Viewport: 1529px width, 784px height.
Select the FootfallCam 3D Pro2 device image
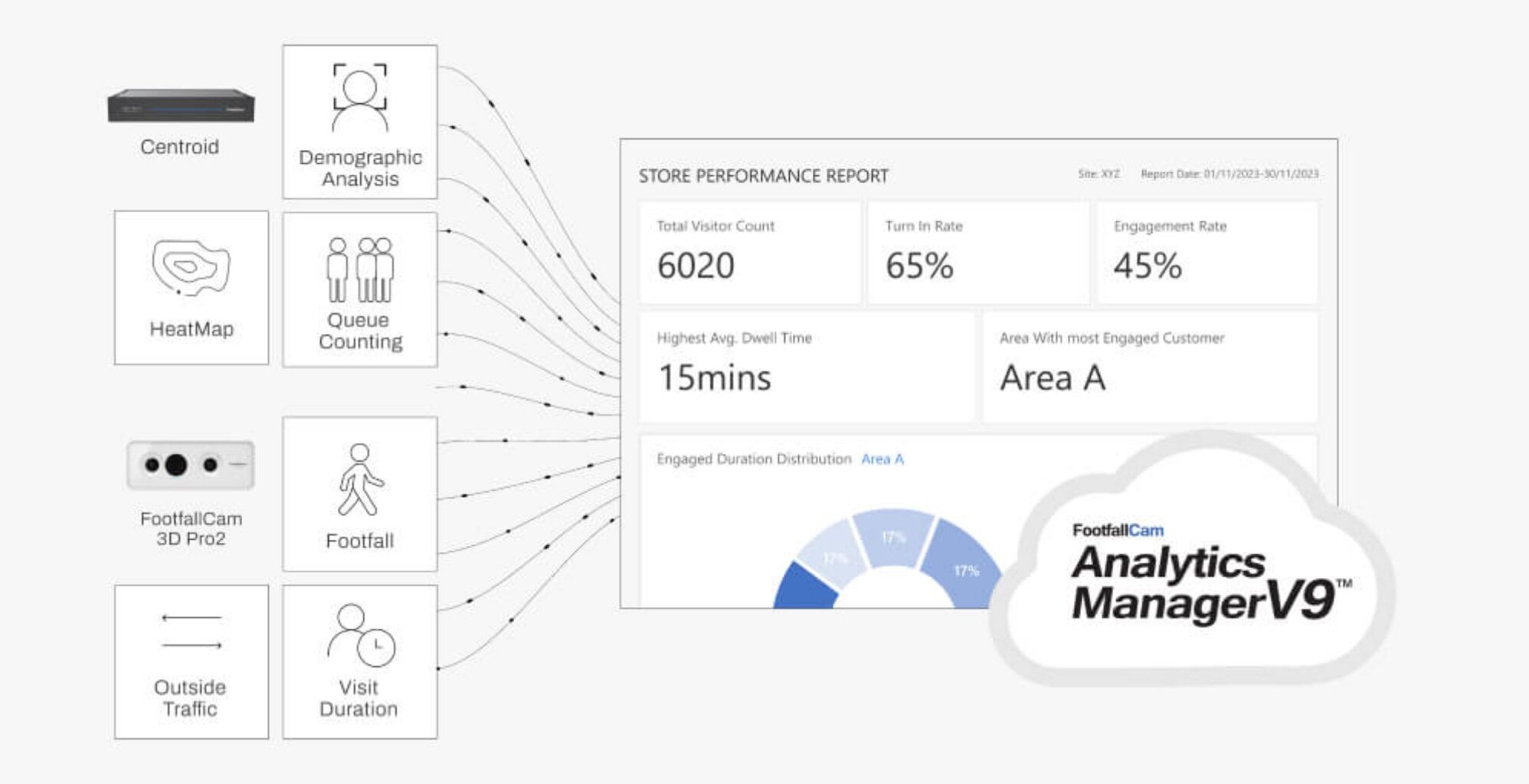[x=191, y=465]
